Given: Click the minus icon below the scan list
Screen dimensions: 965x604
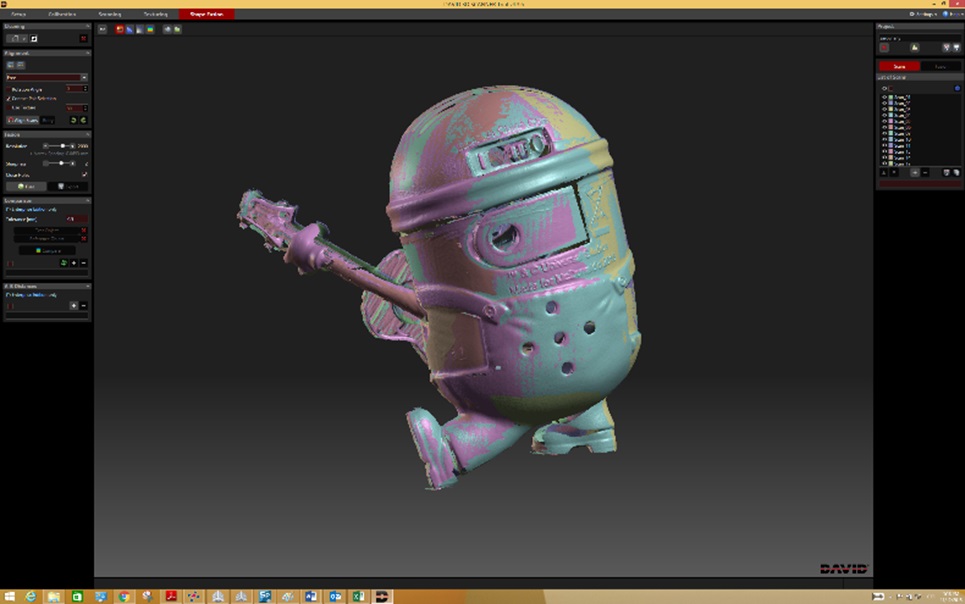Looking at the screenshot, I should (x=925, y=173).
